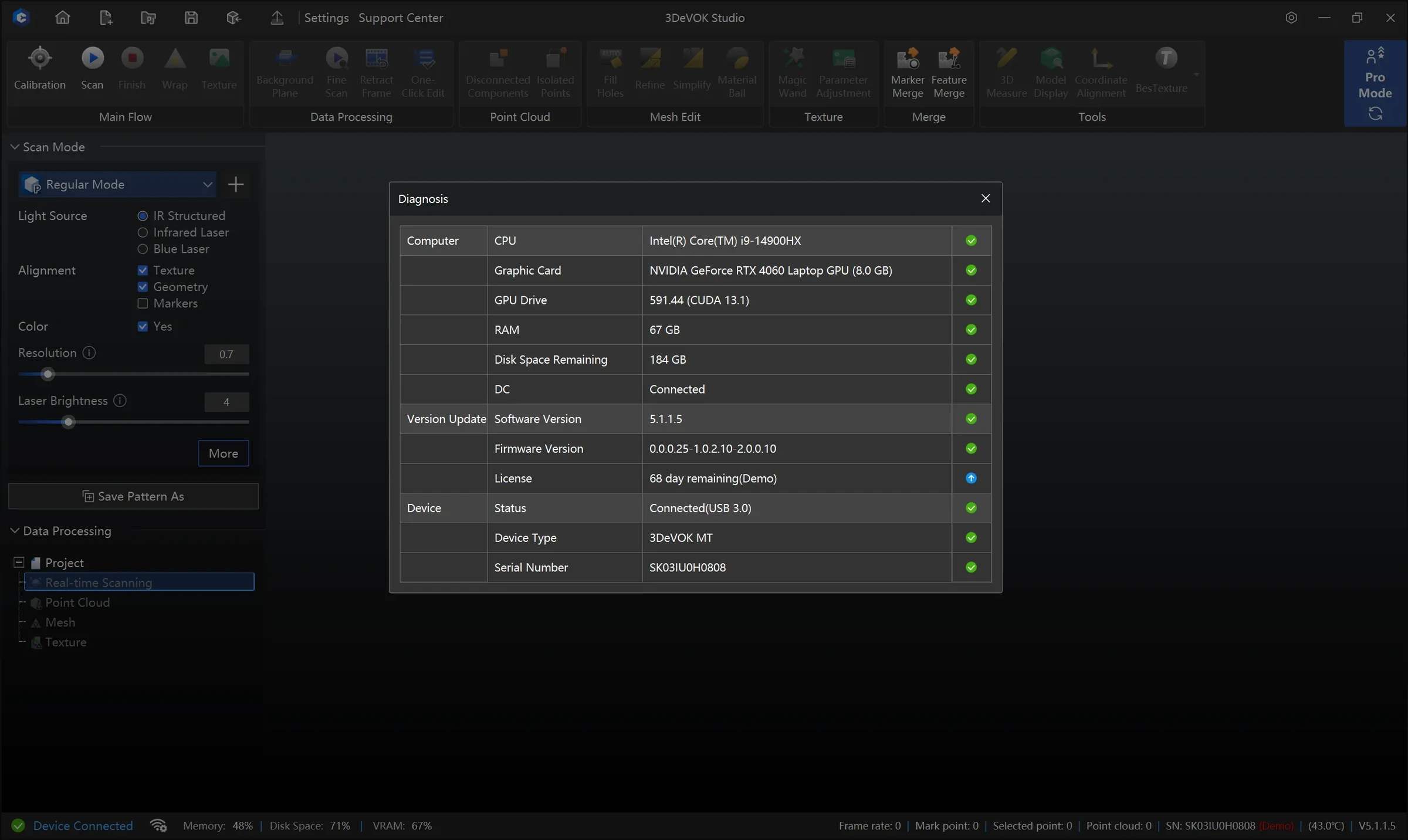The height and width of the screenshot is (840, 1408).
Task: Open Model Display
Action: 1051,72
